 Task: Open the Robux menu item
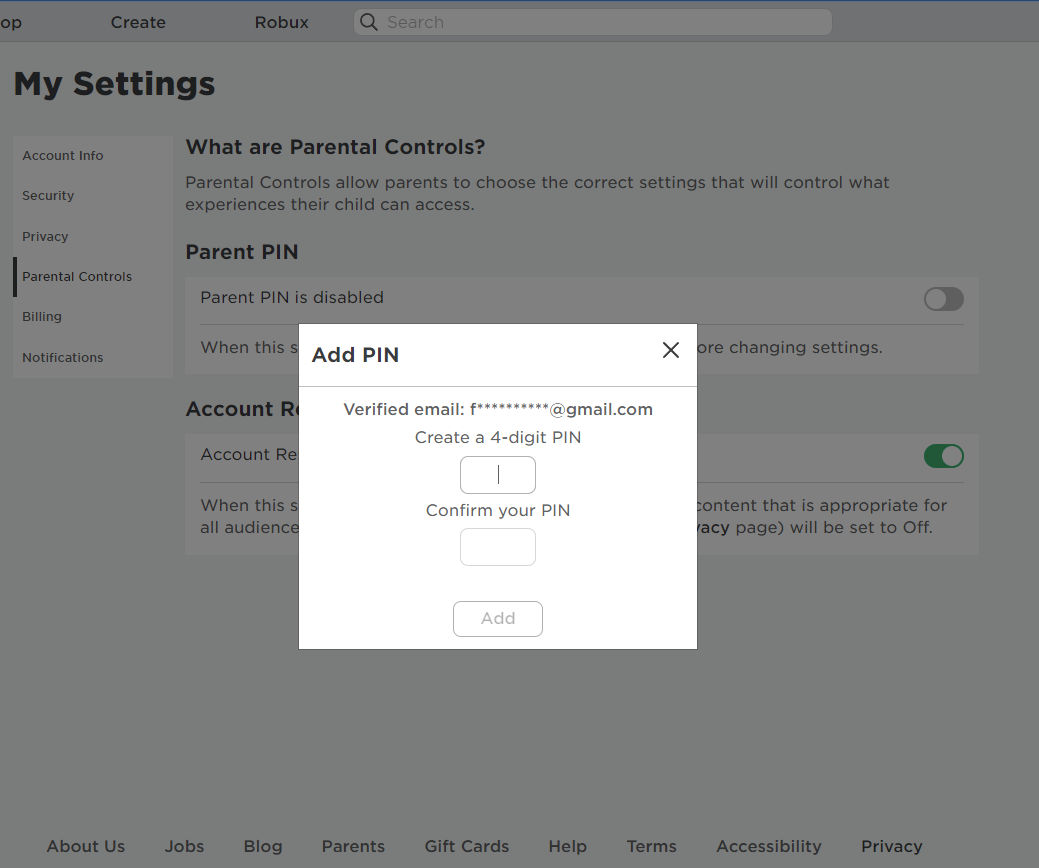point(282,22)
